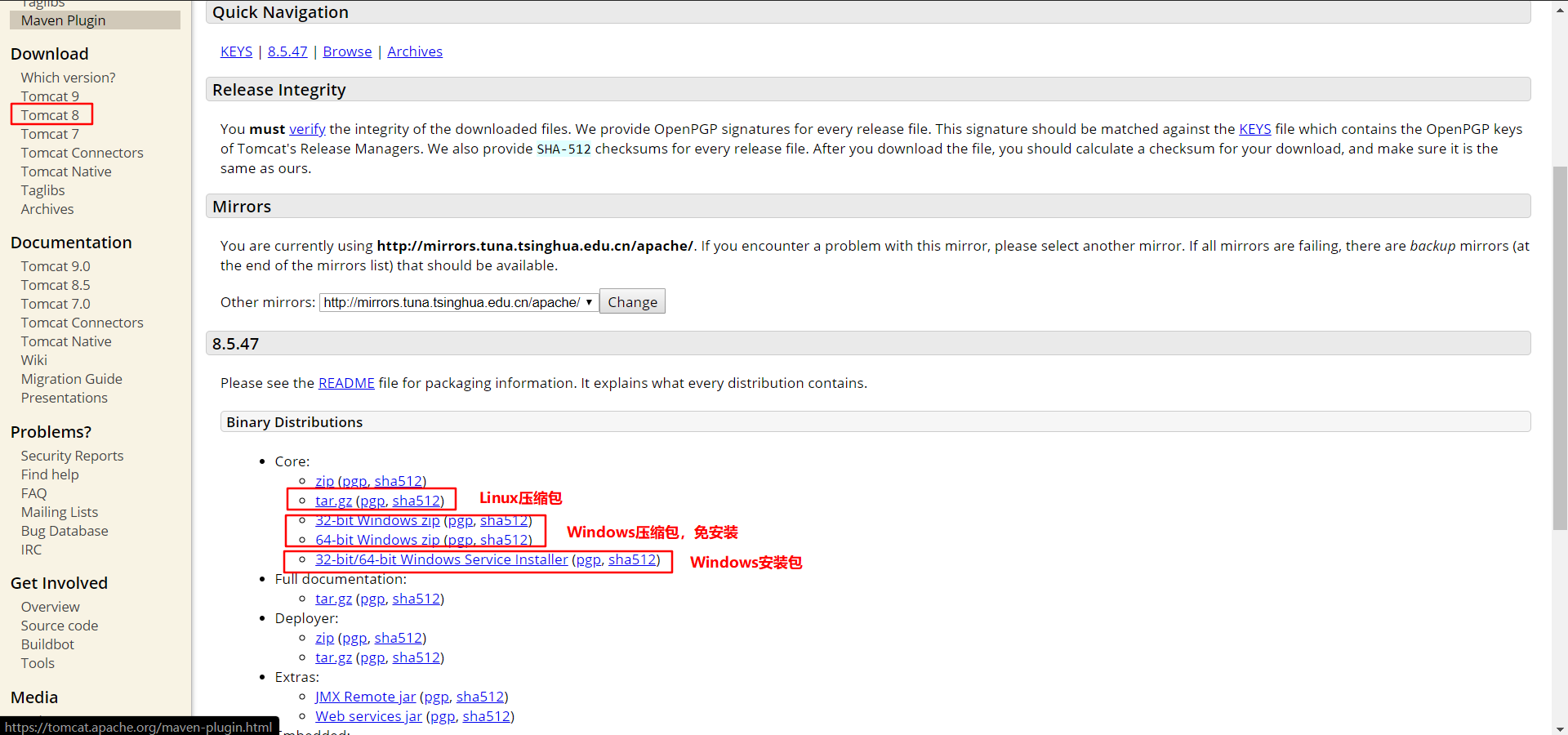Open Tomcat 7.0 documentation

pyautogui.click(x=56, y=304)
